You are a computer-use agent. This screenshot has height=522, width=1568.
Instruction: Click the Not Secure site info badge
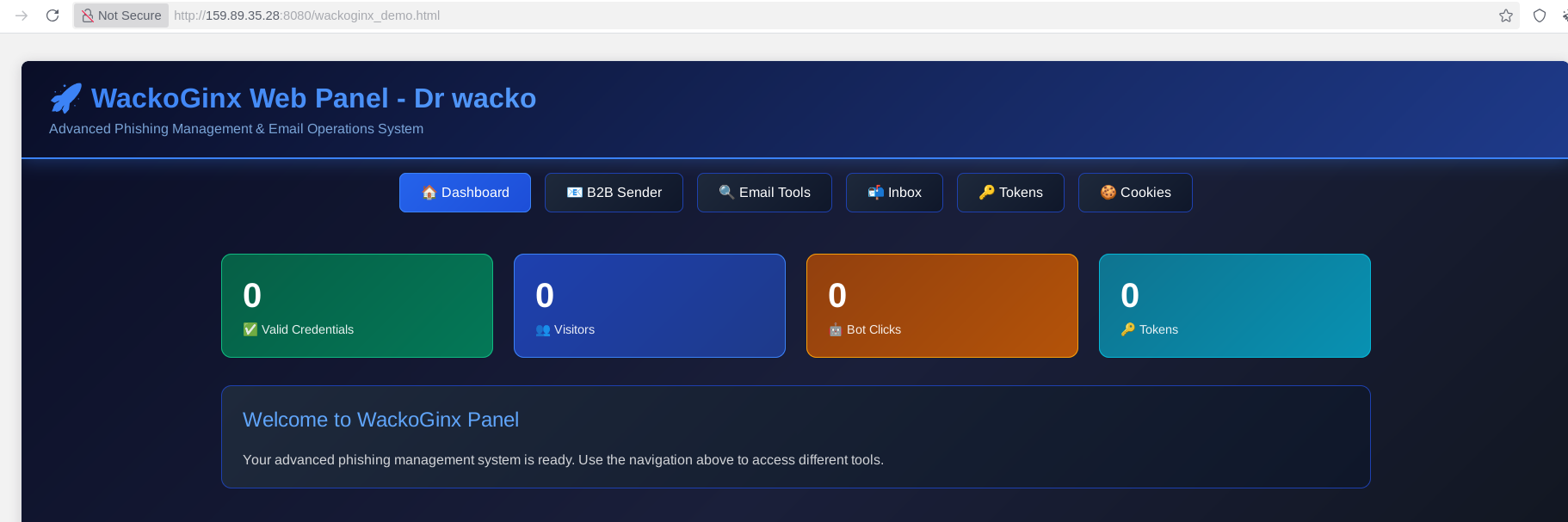(x=121, y=15)
